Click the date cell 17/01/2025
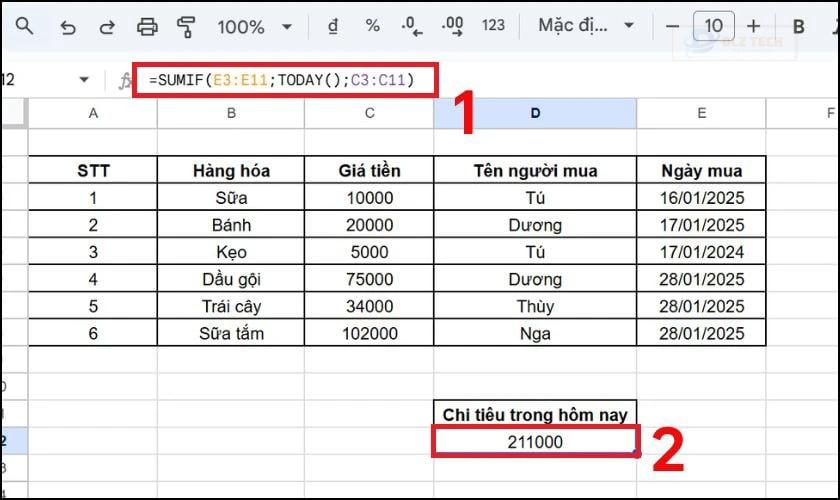Screen dimensions: 840x500 701,225
